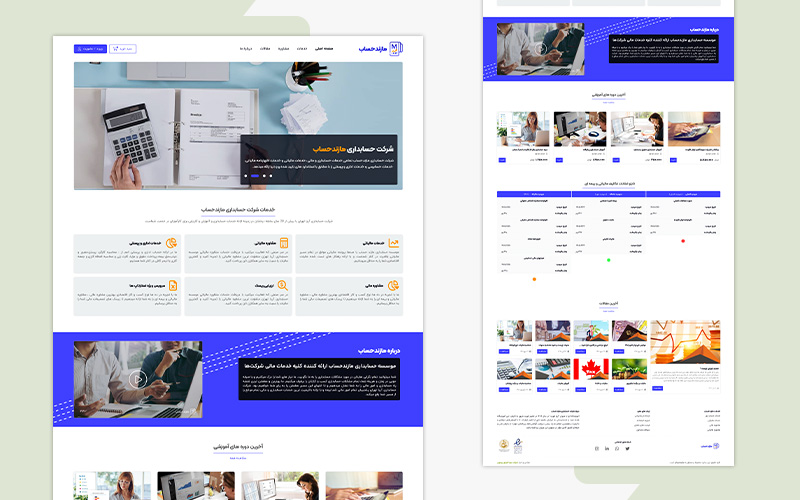Viewport: 800px width, 500px height.
Task: Open the article with green plants on coins
Action: coord(629,369)
